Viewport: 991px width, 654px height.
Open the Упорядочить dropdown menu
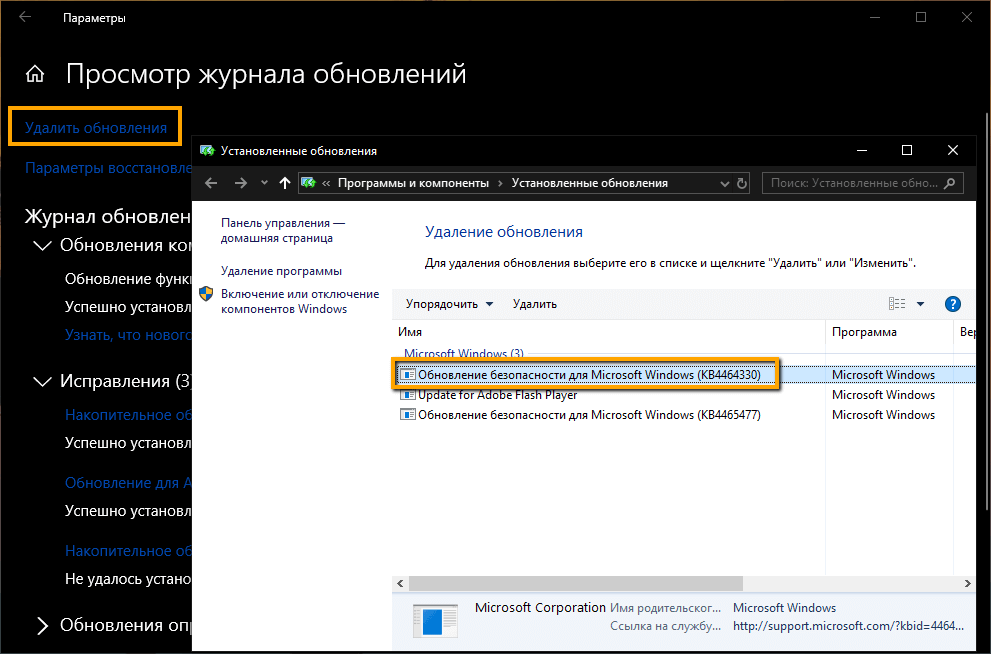coord(449,304)
